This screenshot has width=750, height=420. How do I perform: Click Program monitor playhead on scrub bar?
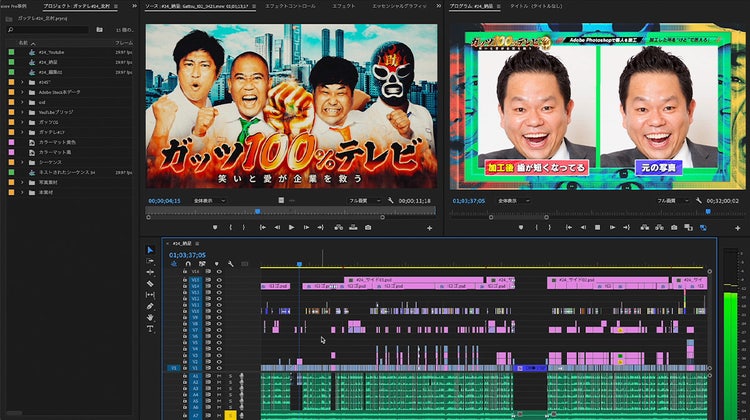click(x=708, y=211)
